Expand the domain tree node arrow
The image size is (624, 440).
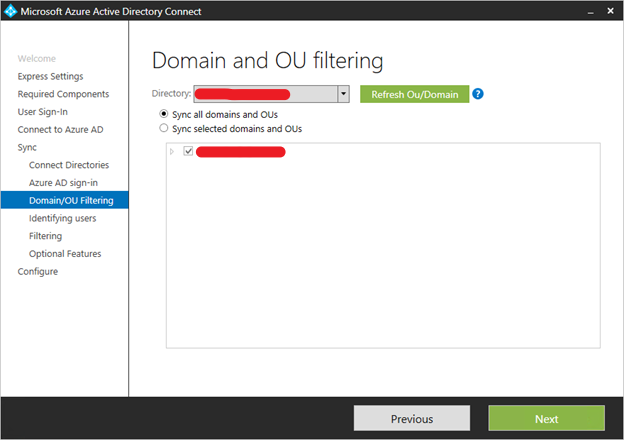(x=172, y=152)
